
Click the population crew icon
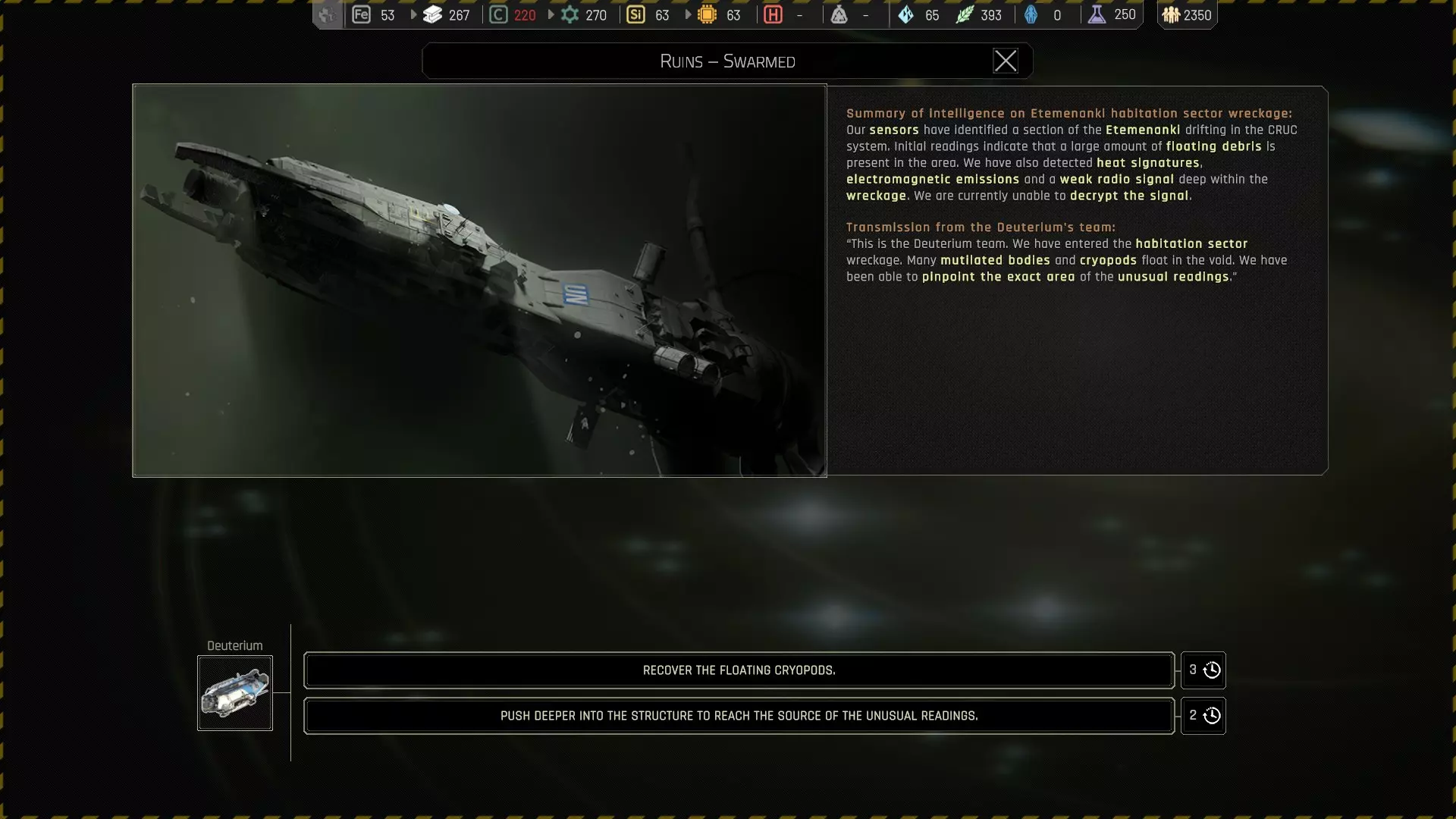pos(1171,14)
